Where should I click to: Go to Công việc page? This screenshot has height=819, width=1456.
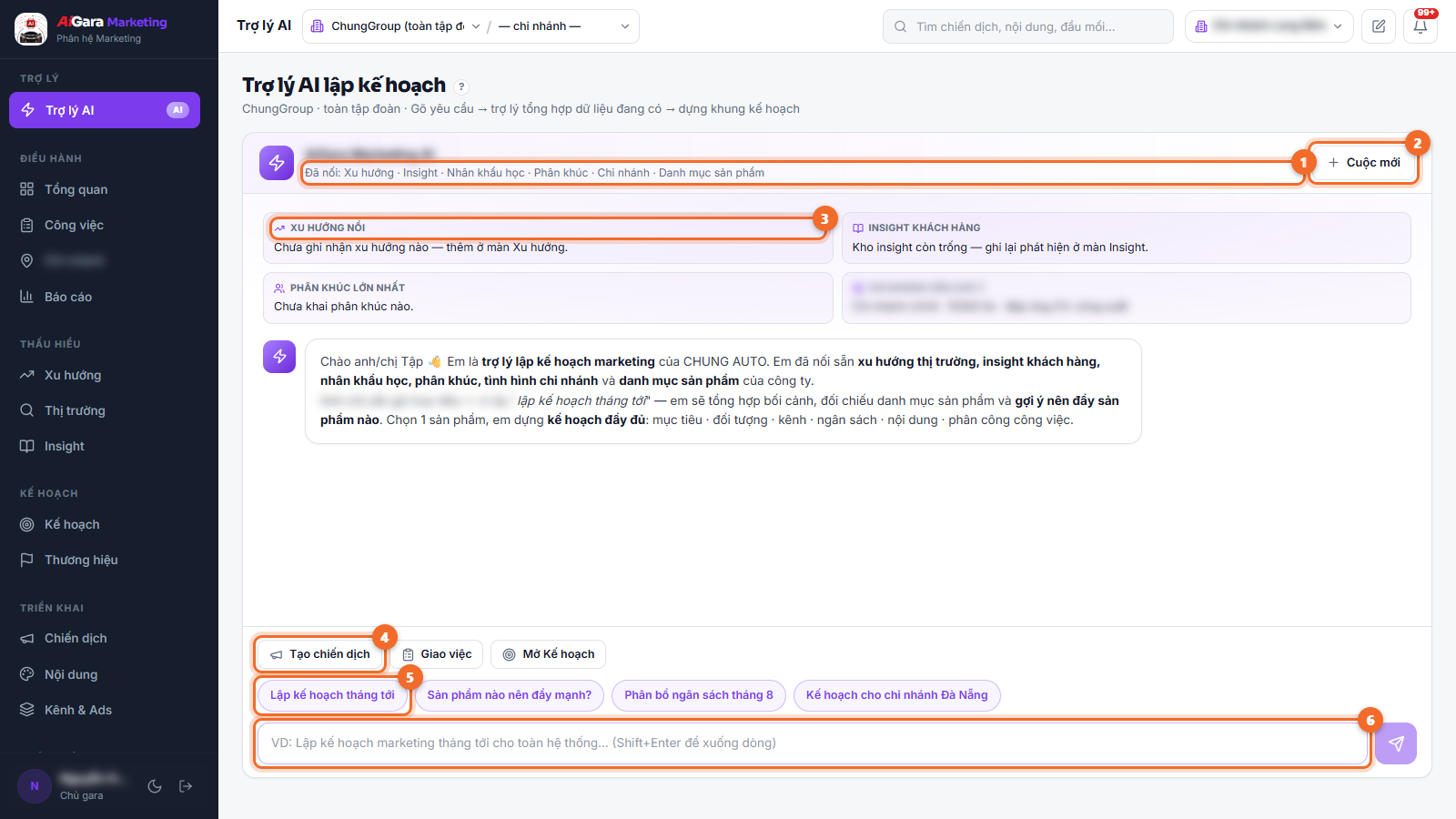[105, 225]
